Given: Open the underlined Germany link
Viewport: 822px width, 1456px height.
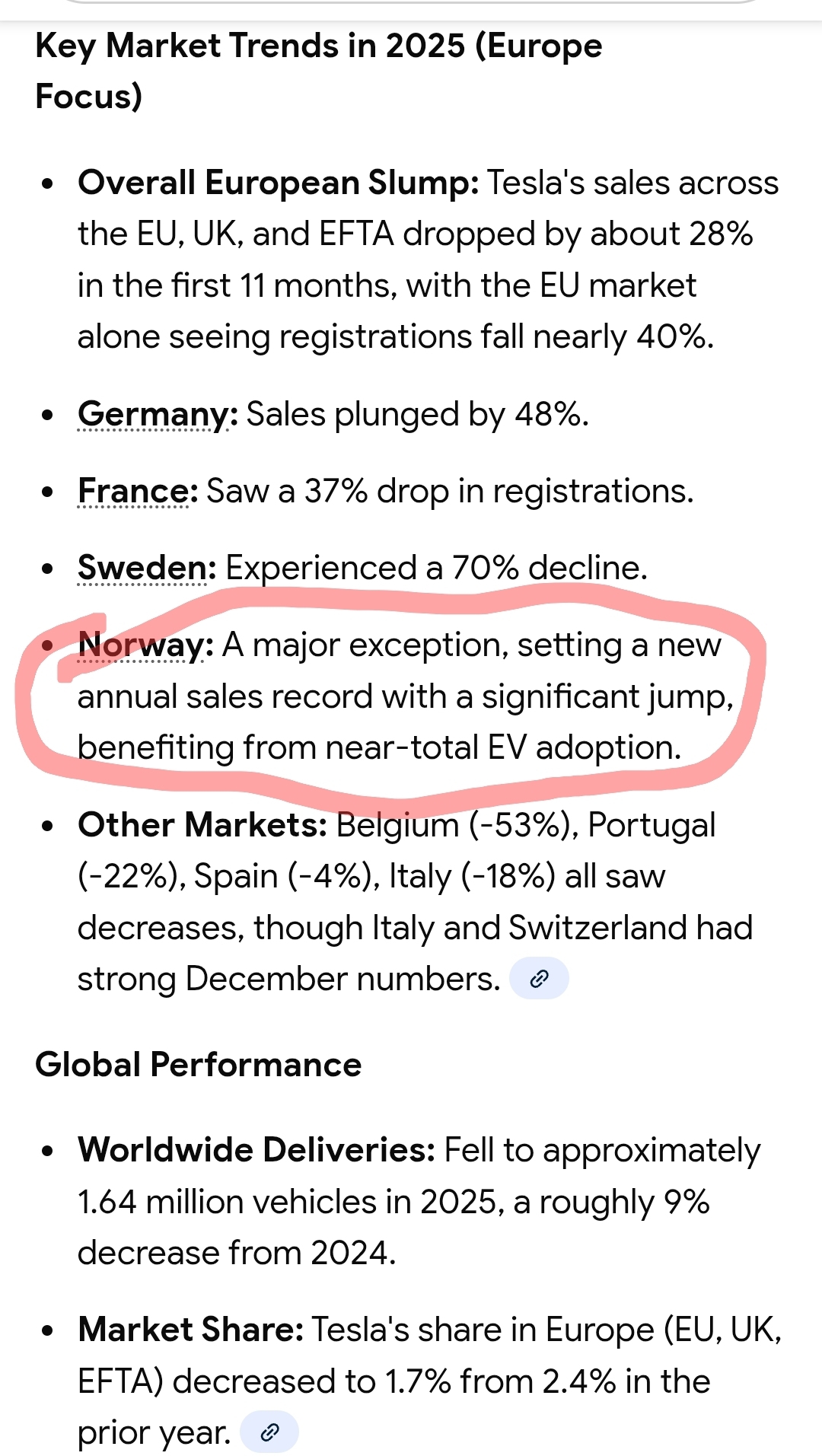Looking at the screenshot, I should coord(152,415).
